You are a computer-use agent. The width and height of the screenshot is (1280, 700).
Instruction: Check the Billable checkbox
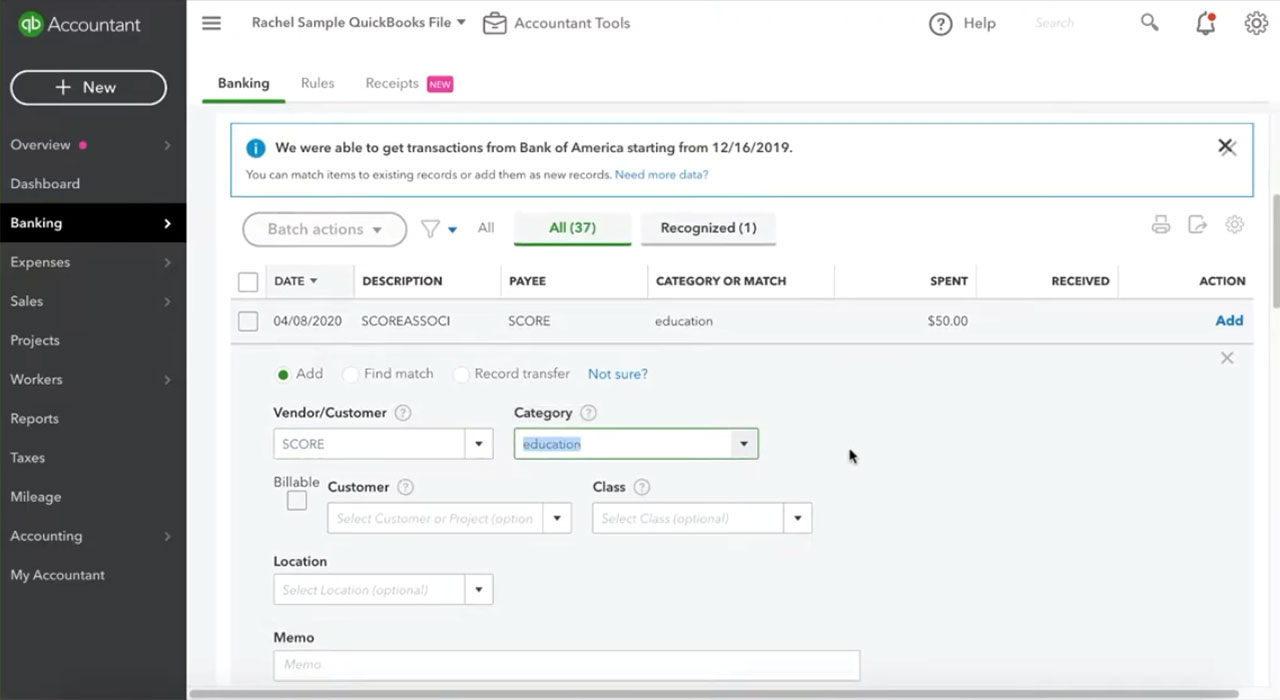click(x=297, y=501)
